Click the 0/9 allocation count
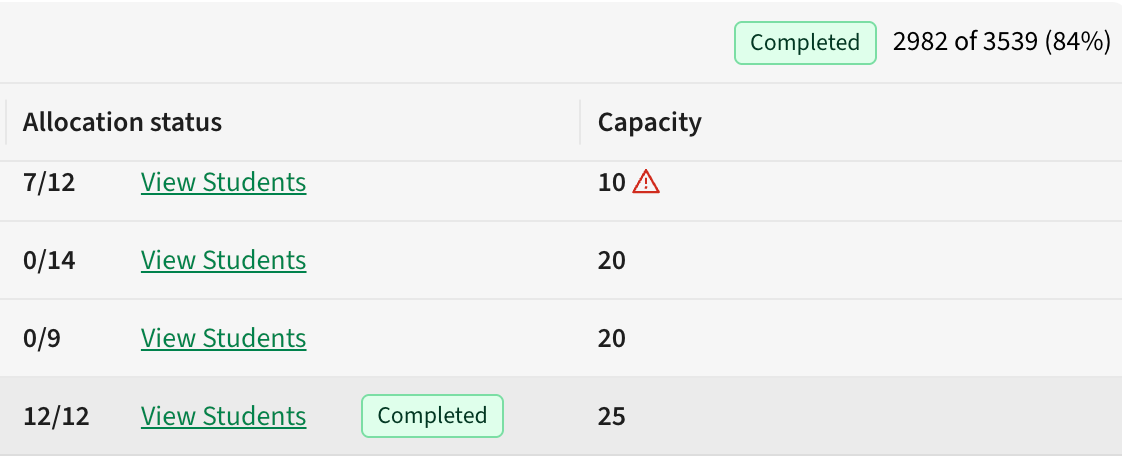 tap(42, 338)
